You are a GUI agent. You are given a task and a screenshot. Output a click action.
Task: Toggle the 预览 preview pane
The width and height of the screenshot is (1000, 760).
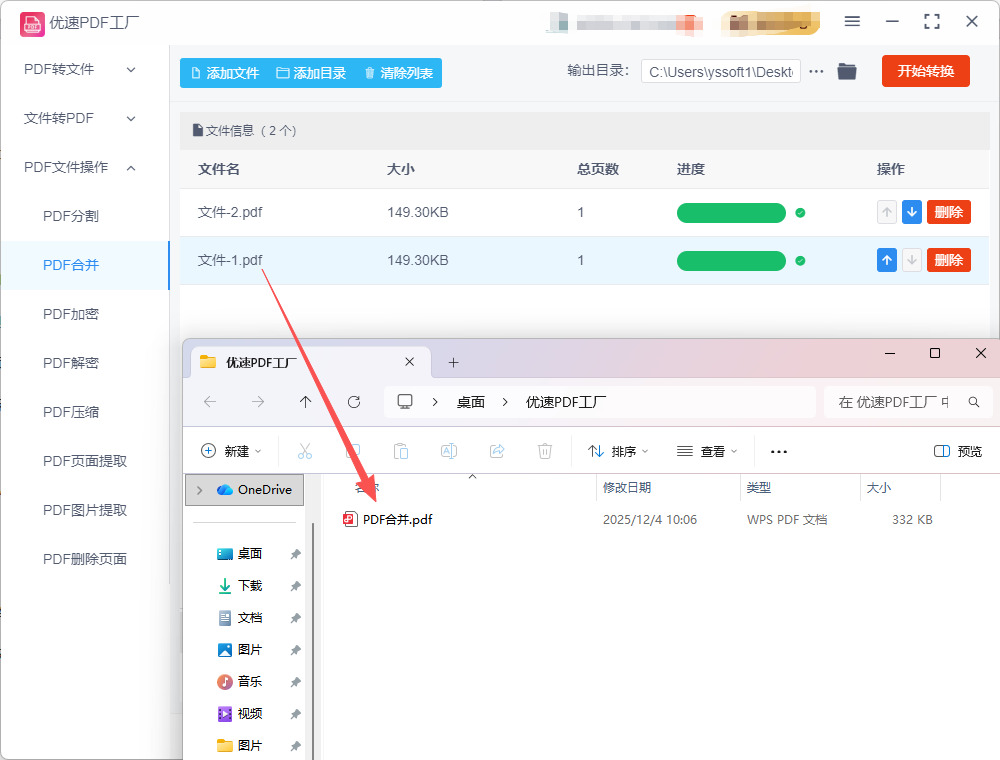[x=957, y=451]
